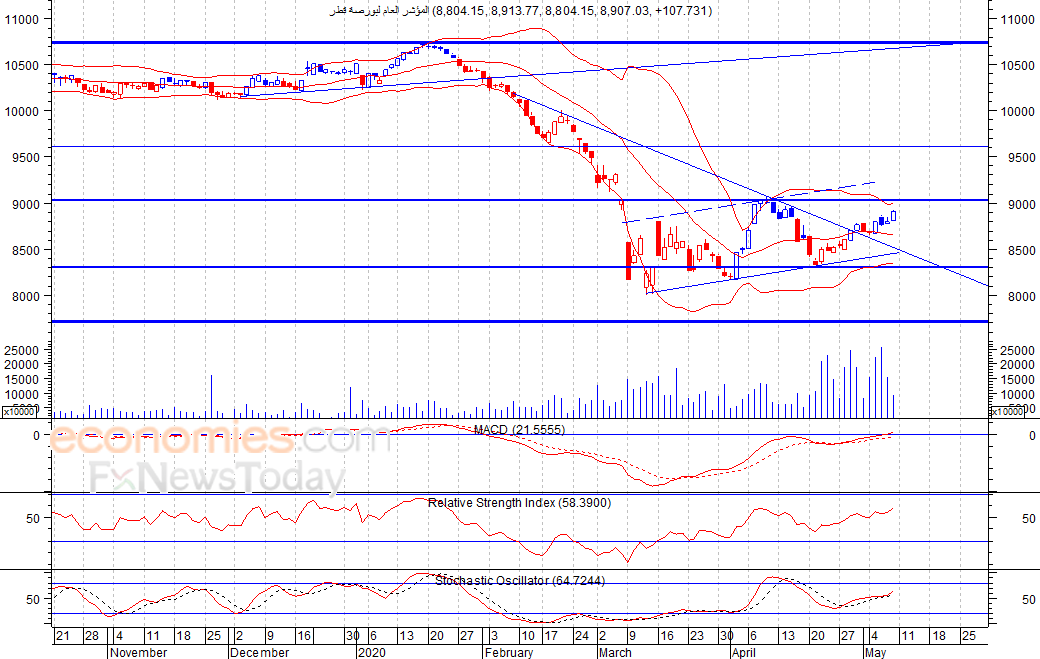Select the December month label on time axis

[259, 652]
